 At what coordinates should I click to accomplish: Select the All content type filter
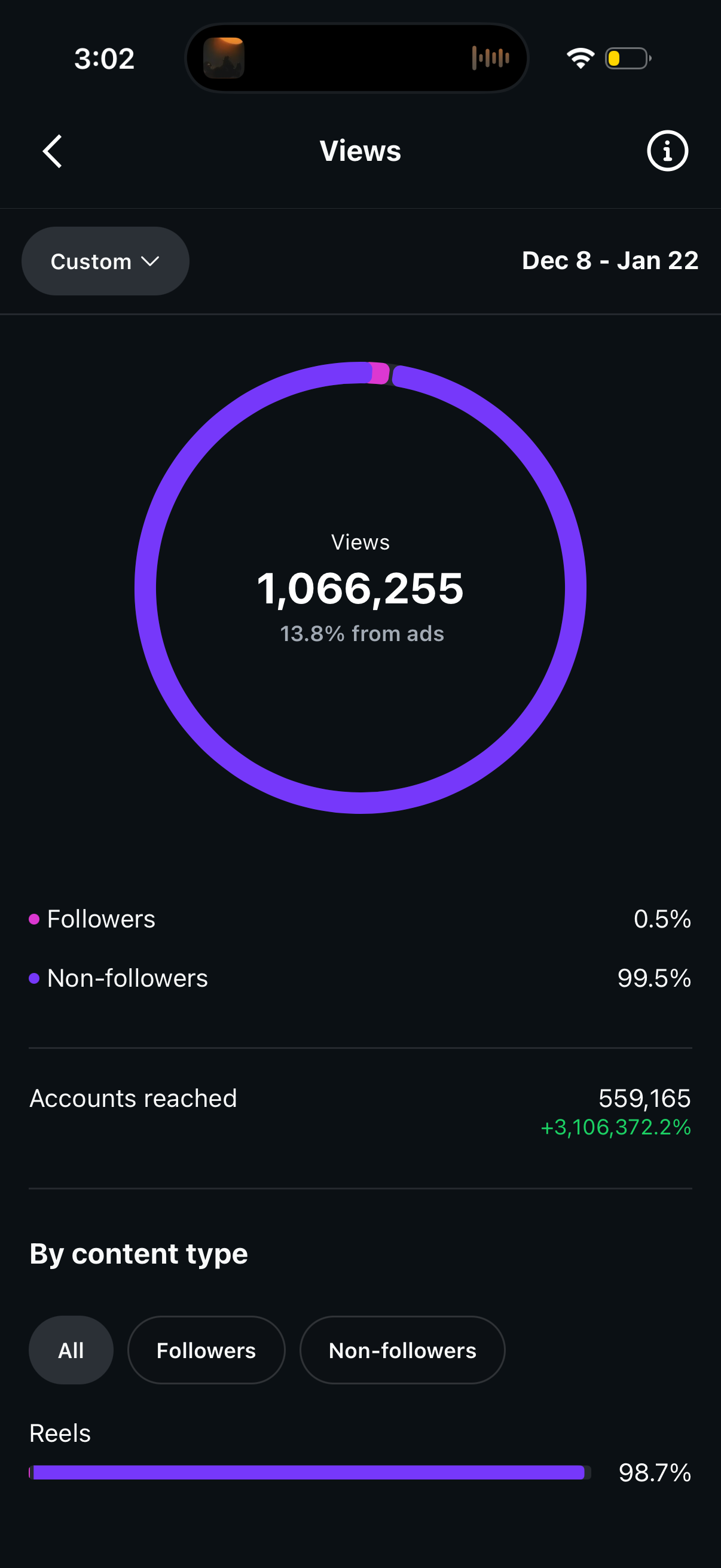[71, 1350]
